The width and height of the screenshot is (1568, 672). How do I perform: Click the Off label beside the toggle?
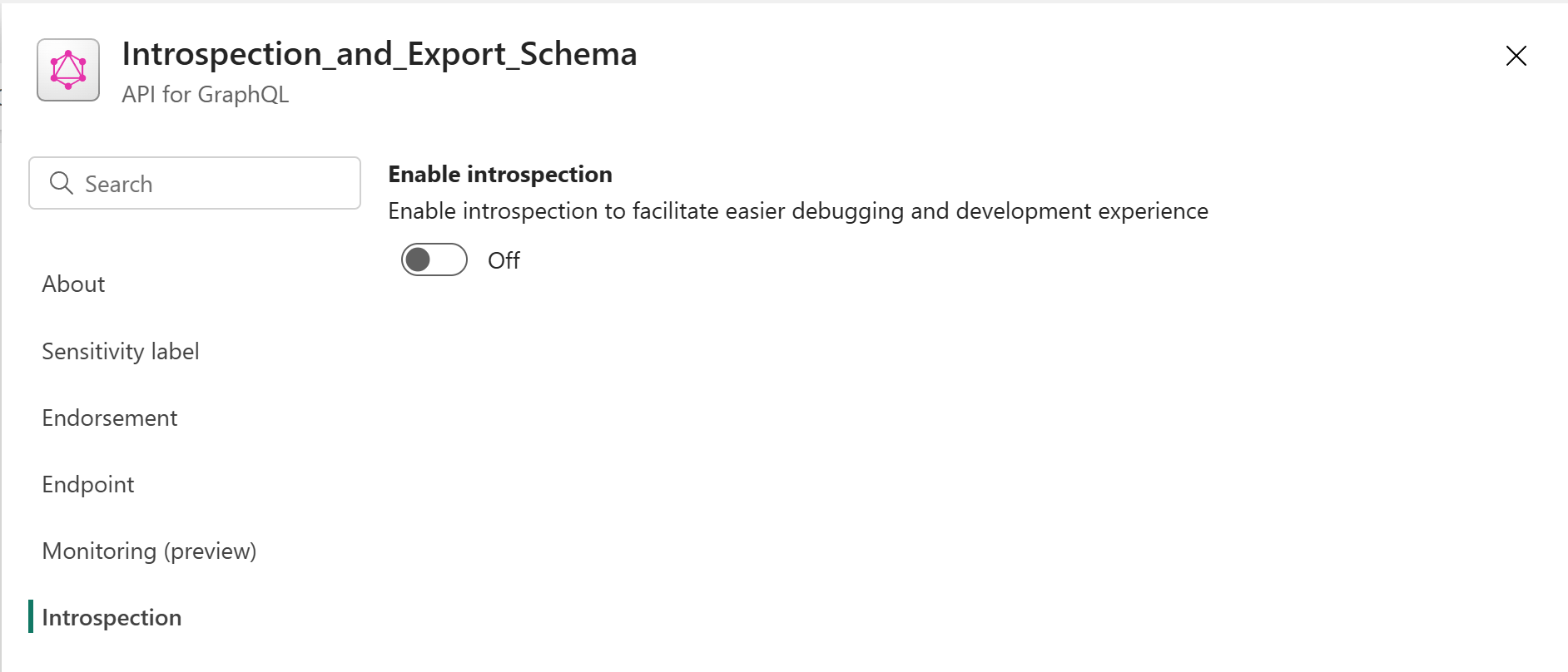504,260
